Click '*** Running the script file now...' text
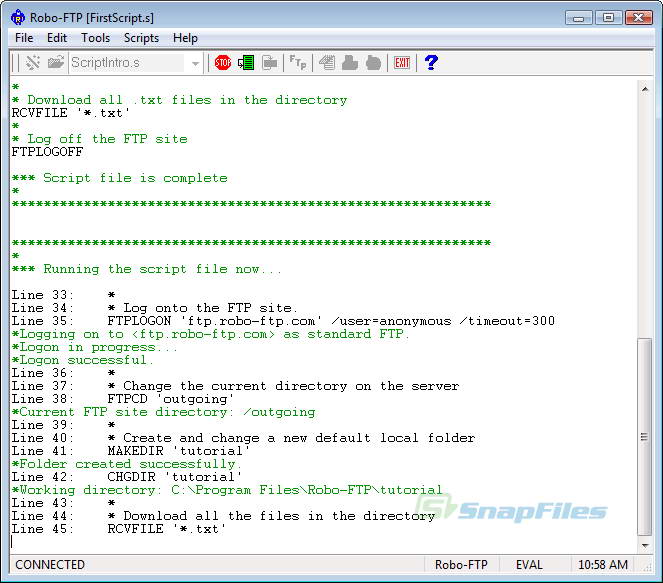The height and width of the screenshot is (583, 663). point(147,269)
